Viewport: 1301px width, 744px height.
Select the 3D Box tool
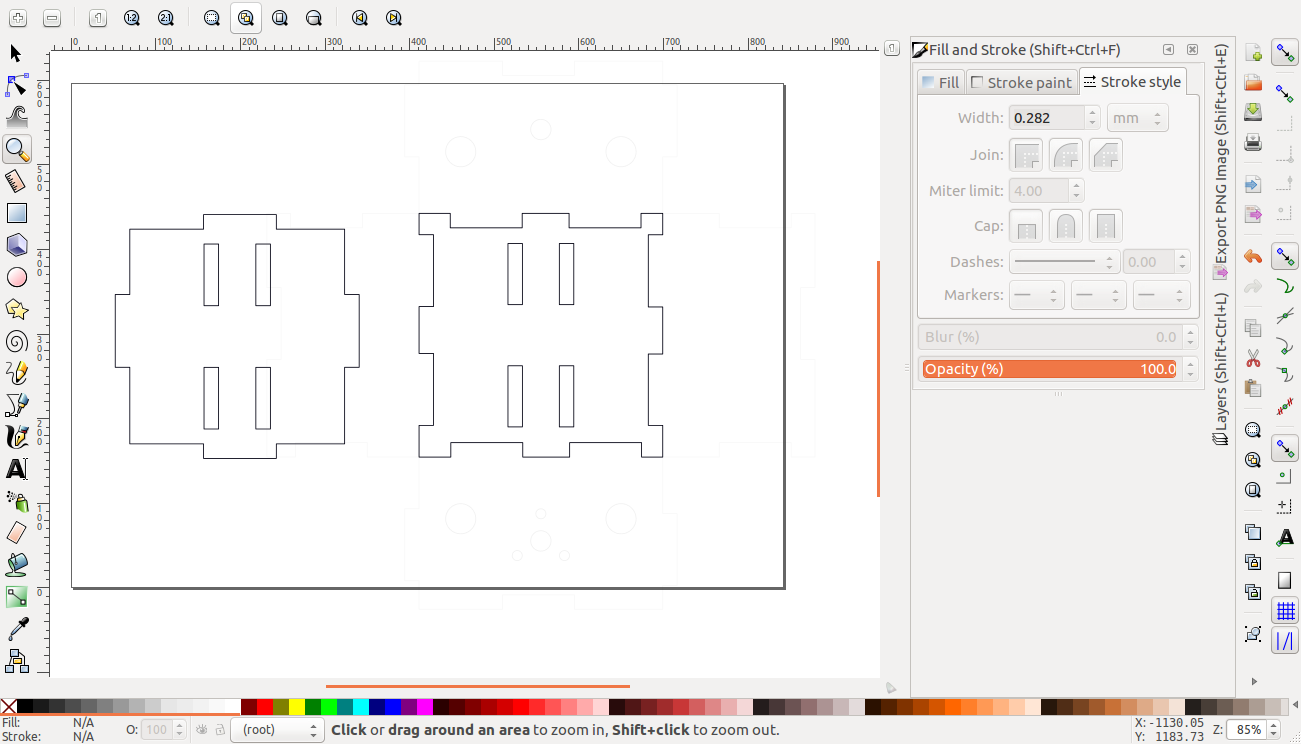[16, 245]
